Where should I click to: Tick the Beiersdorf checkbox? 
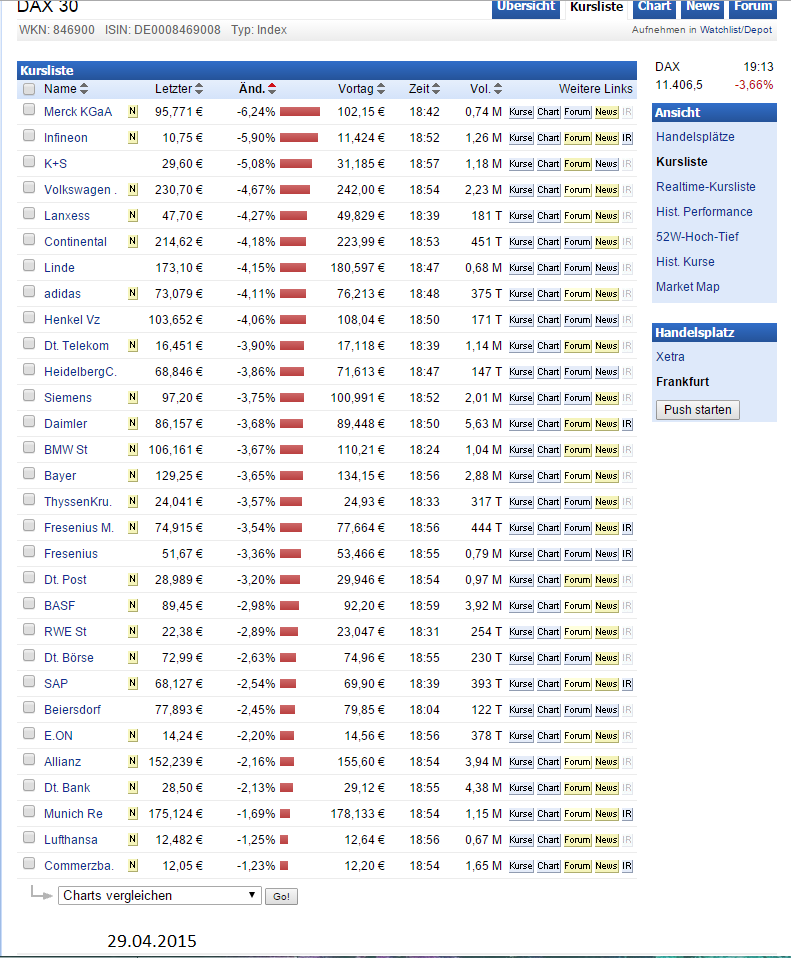coord(29,708)
